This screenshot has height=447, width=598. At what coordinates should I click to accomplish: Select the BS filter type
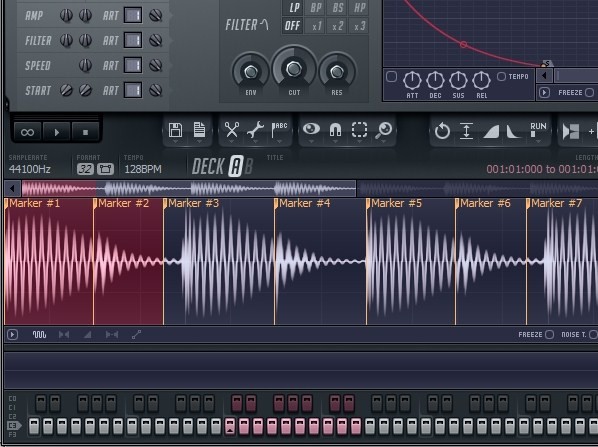coord(338,8)
